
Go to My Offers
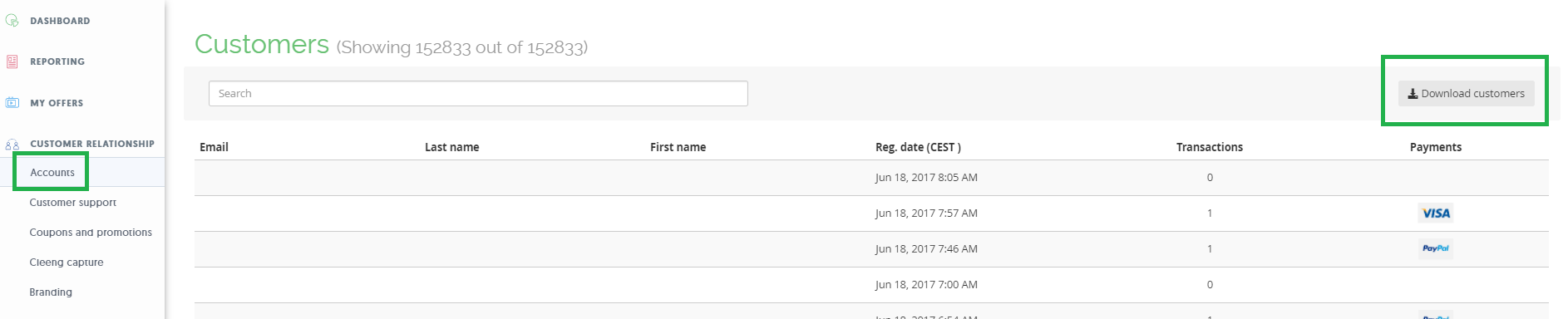point(57,103)
